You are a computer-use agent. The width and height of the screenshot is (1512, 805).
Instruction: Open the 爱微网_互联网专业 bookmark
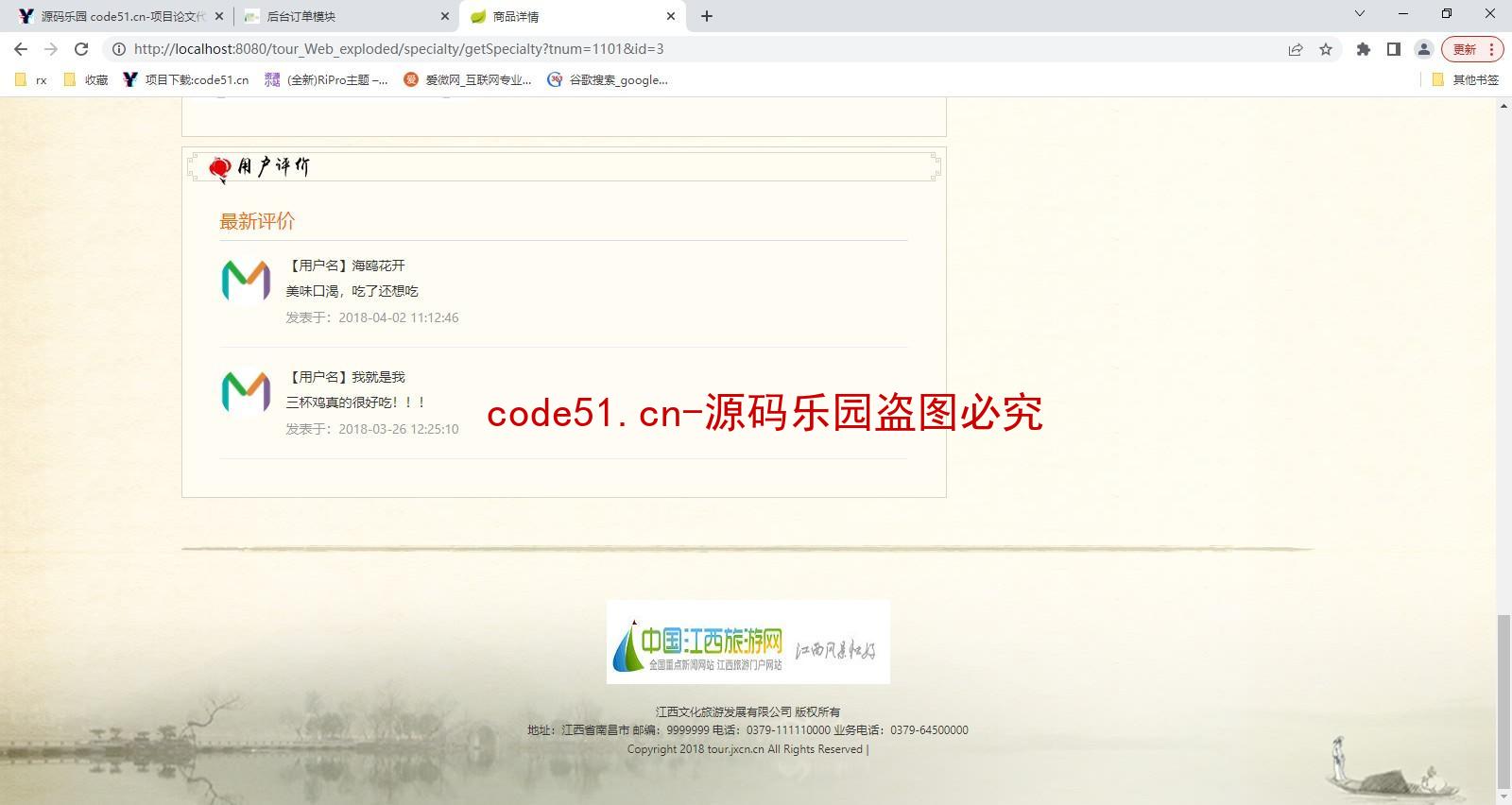pyautogui.click(x=468, y=80)
